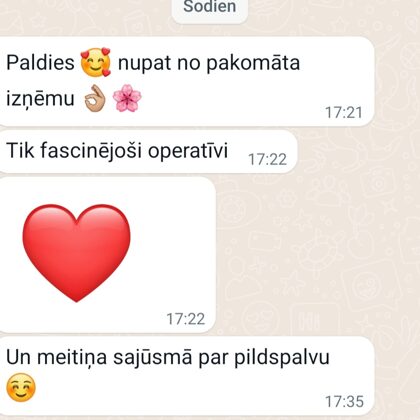Tap the smiling face with hearts emoji
Image resolution: width=420 pixels, height=420 pixels.
(x=96, y=62)
